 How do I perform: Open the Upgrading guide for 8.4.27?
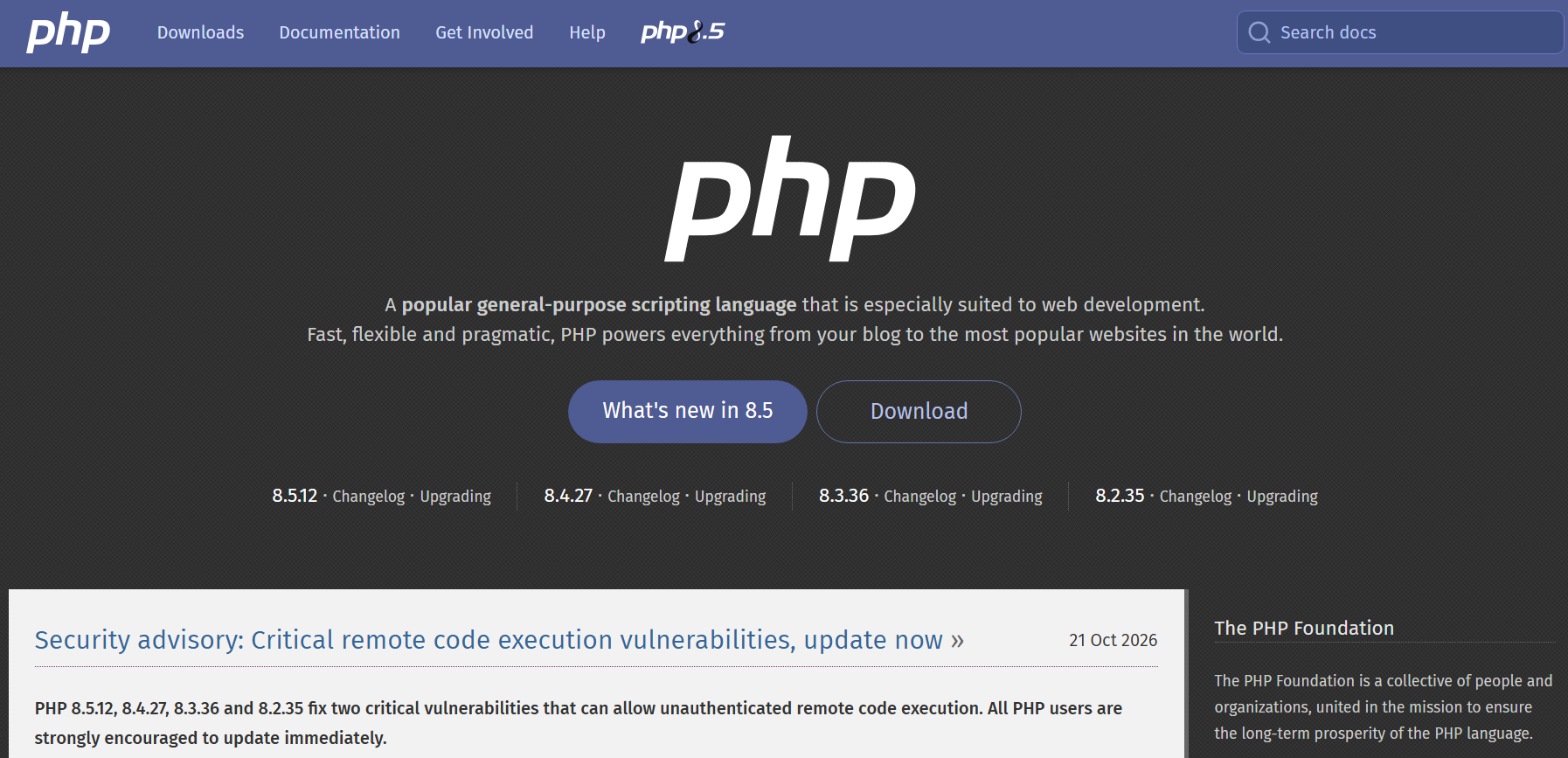[730, 497]
